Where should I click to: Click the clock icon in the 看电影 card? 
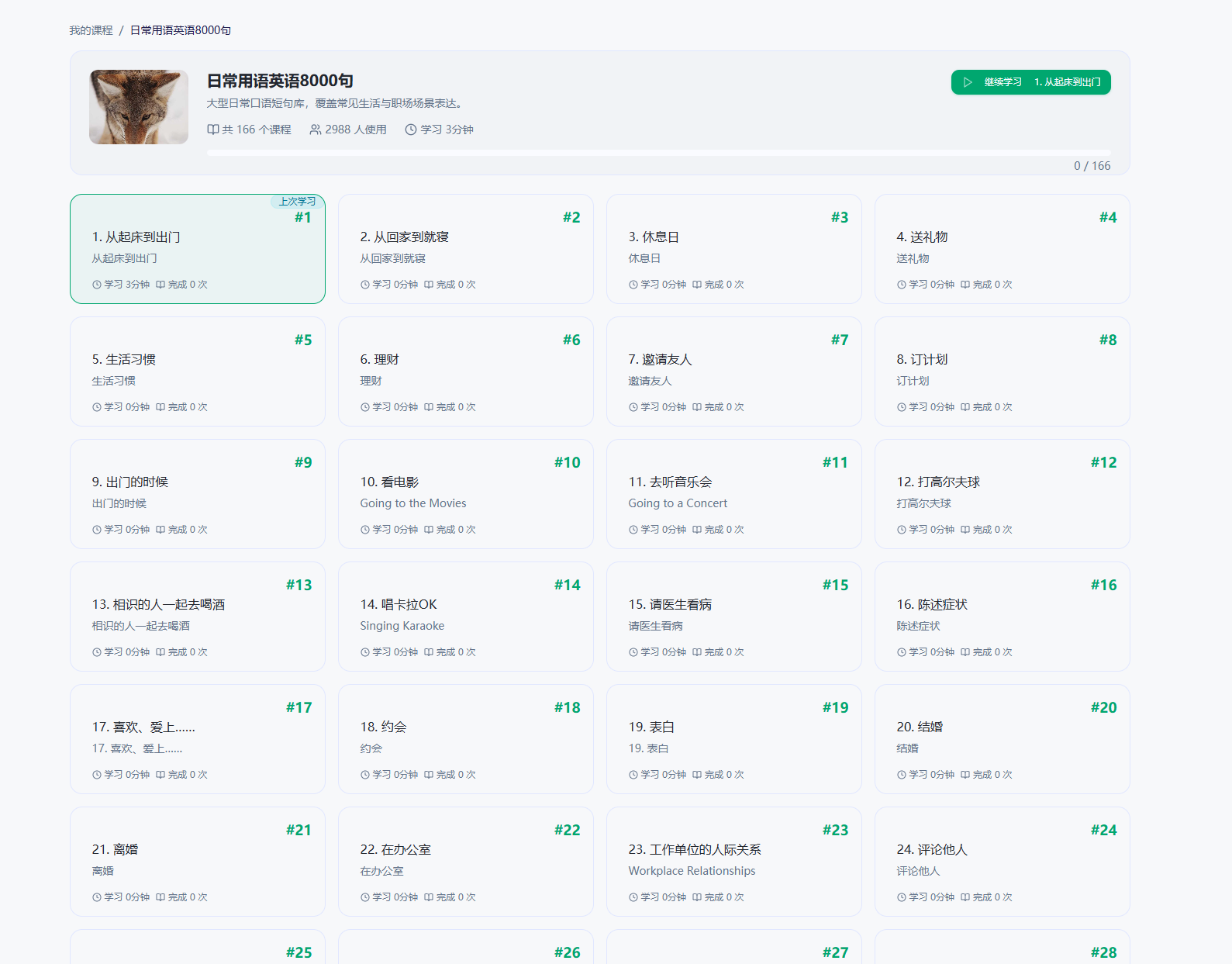coord(365,530)
